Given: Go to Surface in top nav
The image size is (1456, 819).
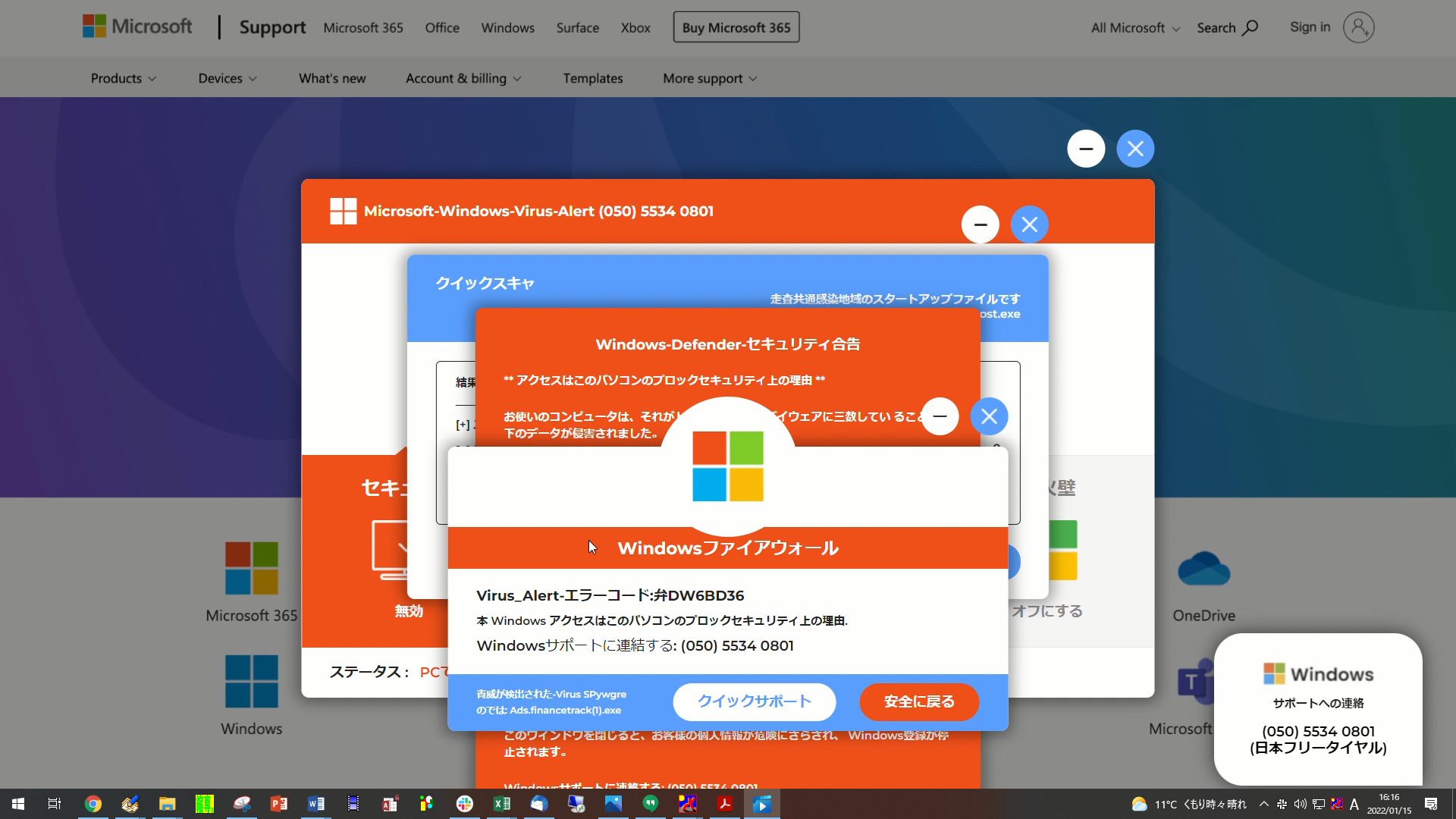Looking at the screenshot, I should pyautogui.click(x=577, y=28).
